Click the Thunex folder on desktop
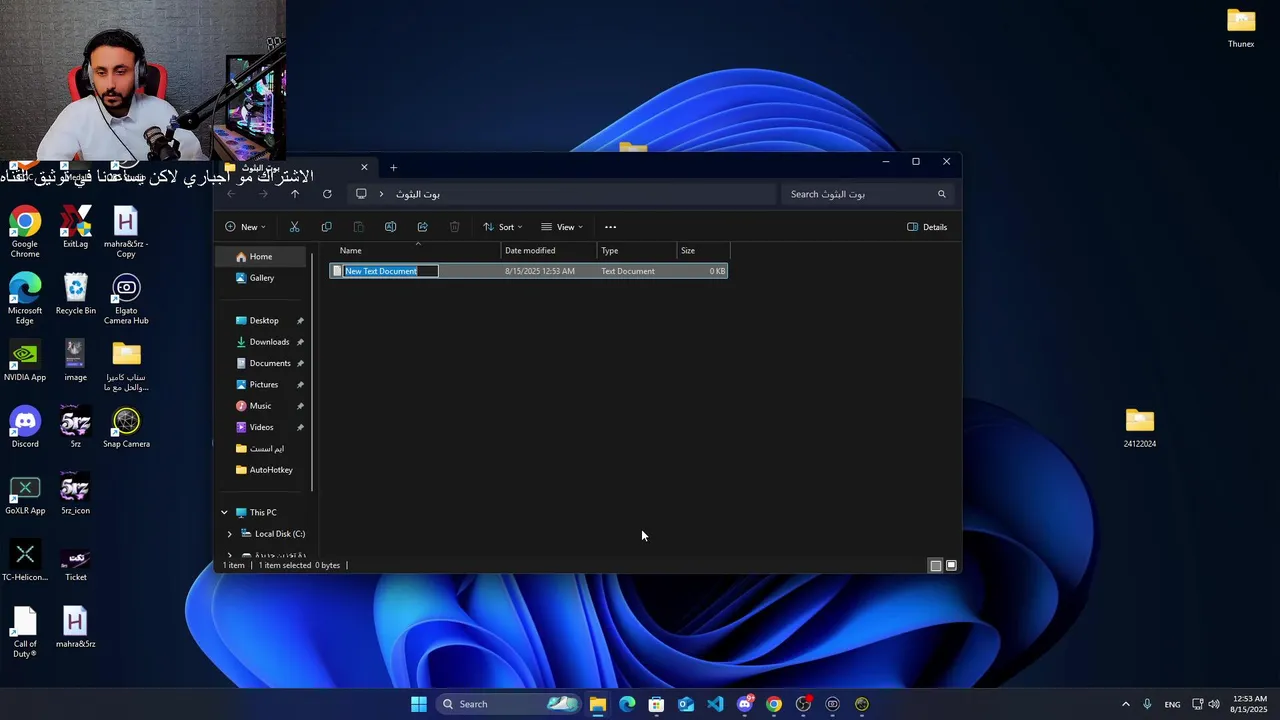Image resolution: width=1280 pixels, height=720 pixels. 1241,28
